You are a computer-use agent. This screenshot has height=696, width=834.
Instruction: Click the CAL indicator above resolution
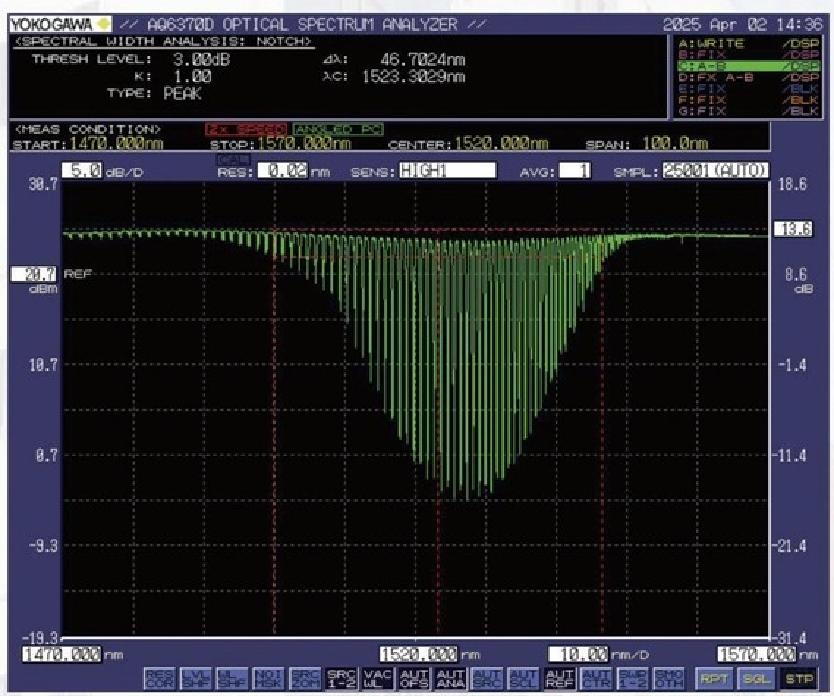[x=233, y=159]
